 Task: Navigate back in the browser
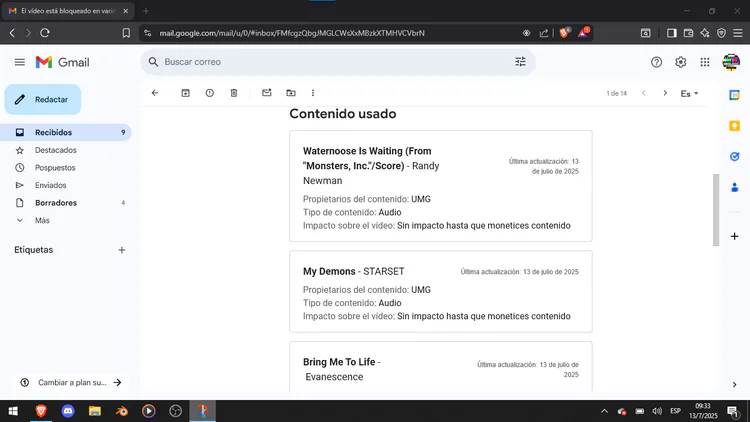12,33
